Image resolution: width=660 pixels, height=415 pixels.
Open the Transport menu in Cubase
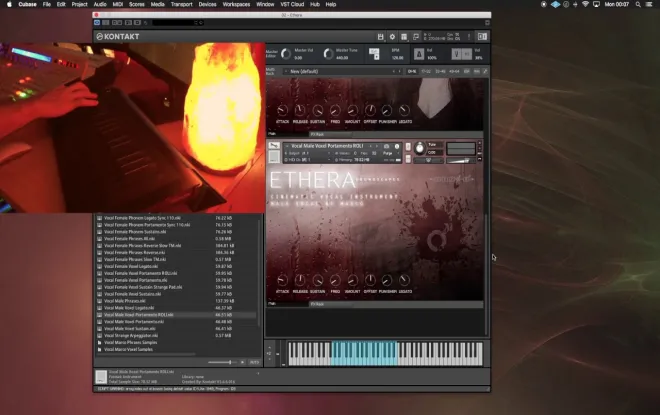pyautogui.click(x=181, y=4)
